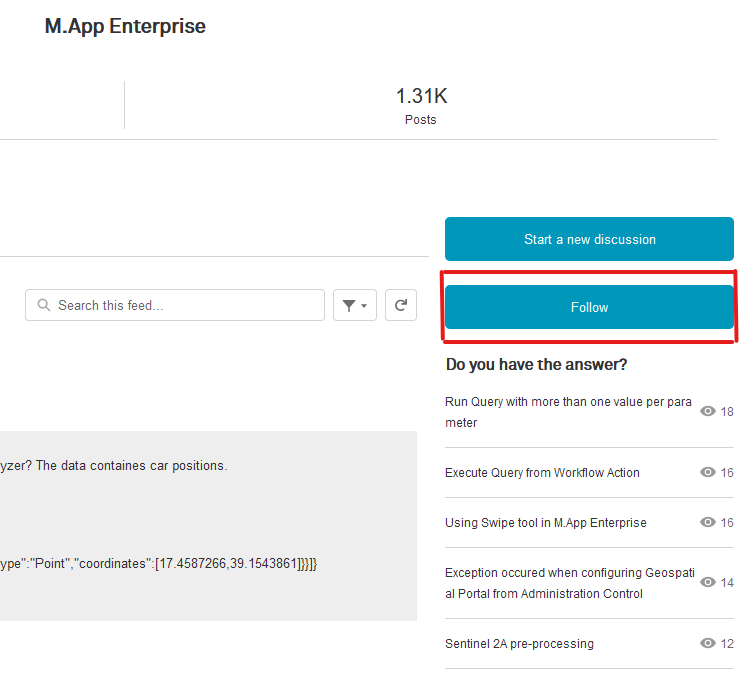Screen dimensions: 745x673
Task: Refresh the feed with the reload icon
Action: click(400, 305)
